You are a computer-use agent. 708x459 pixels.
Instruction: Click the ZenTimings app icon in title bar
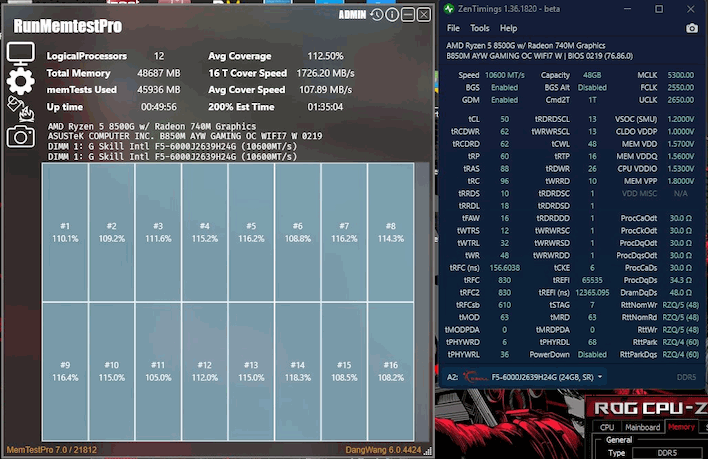pyautogui.click(x=449, y=9)
